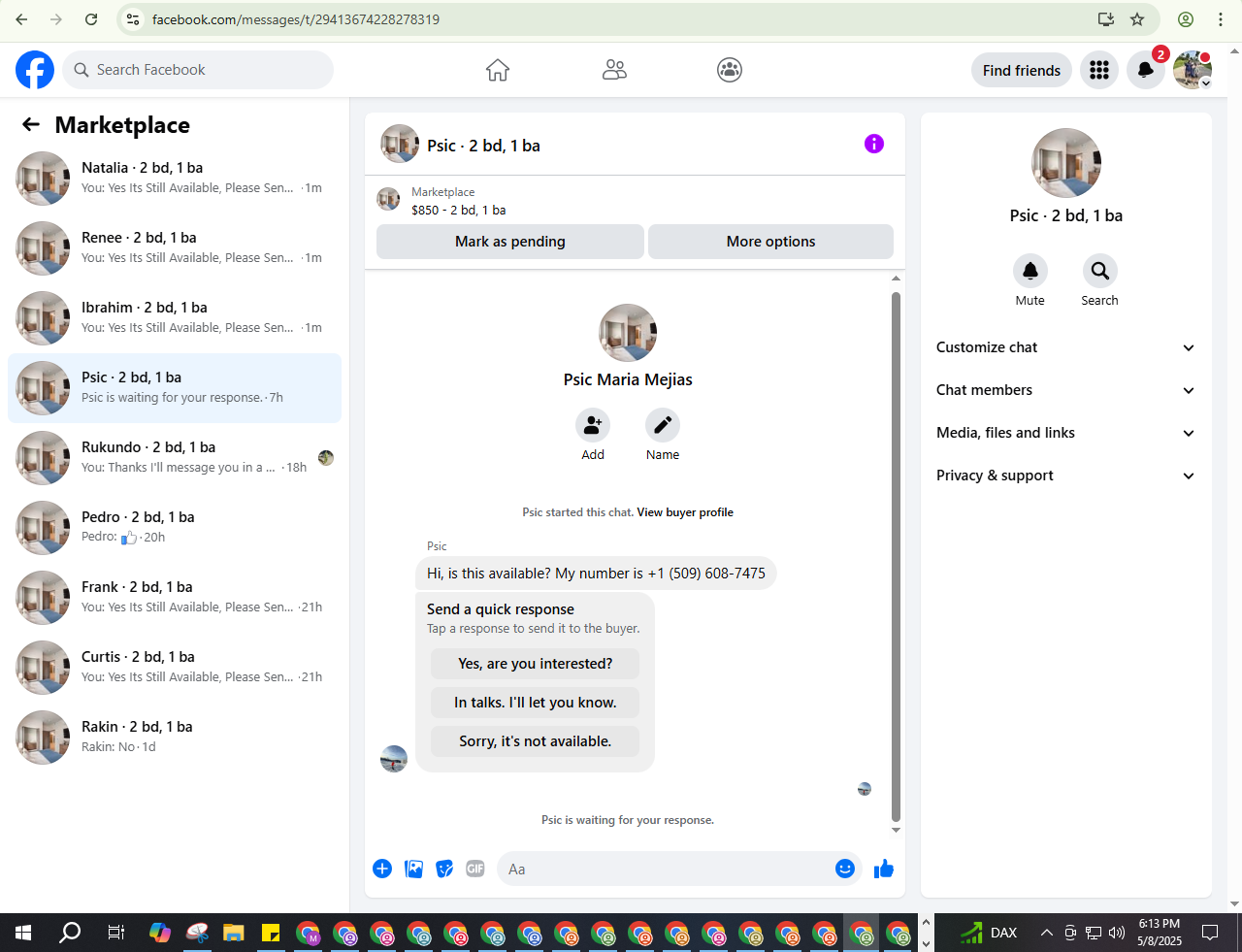
Task: Open Curtis conversation
Action: tap(175, 668)
